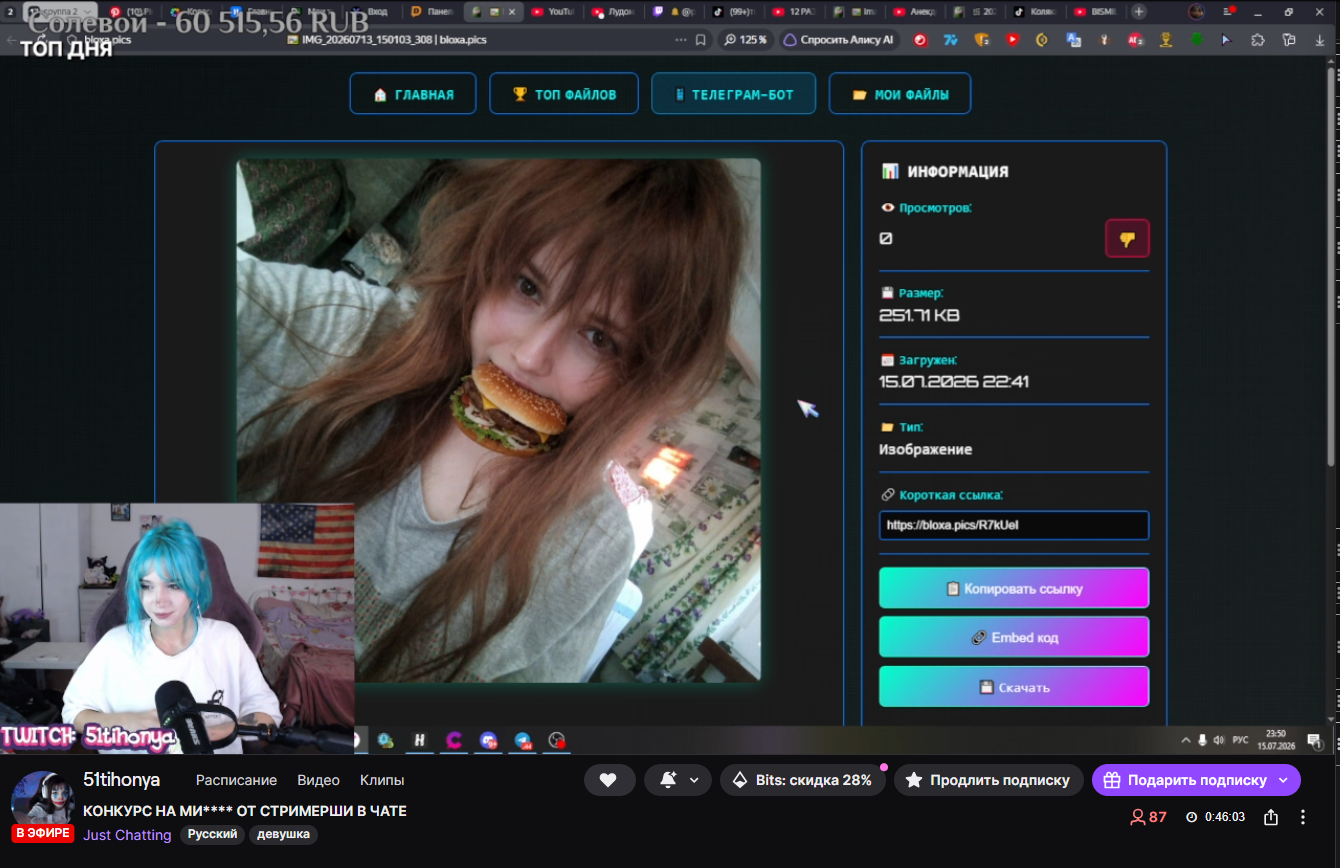The image size is (1340, 868).
Task: Buy Bits: скидка 28%
Action: point(803,780)
